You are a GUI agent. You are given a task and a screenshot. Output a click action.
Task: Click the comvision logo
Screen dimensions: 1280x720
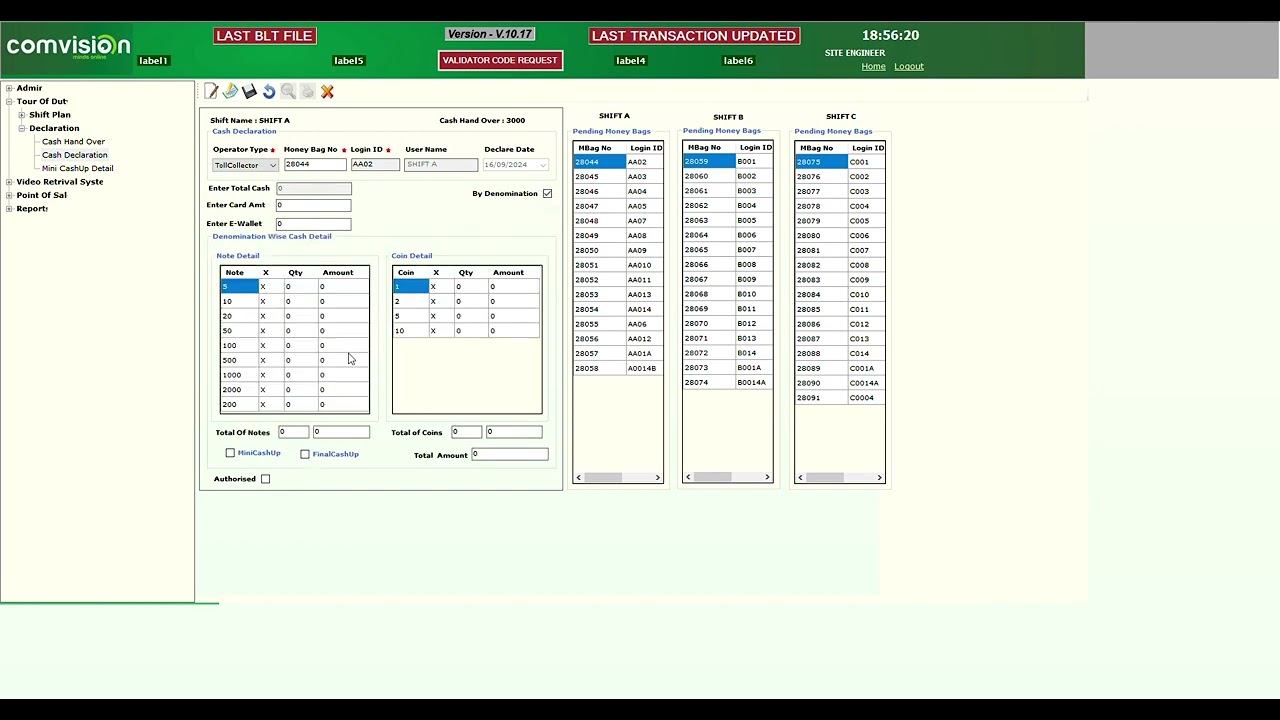(68, 46)
